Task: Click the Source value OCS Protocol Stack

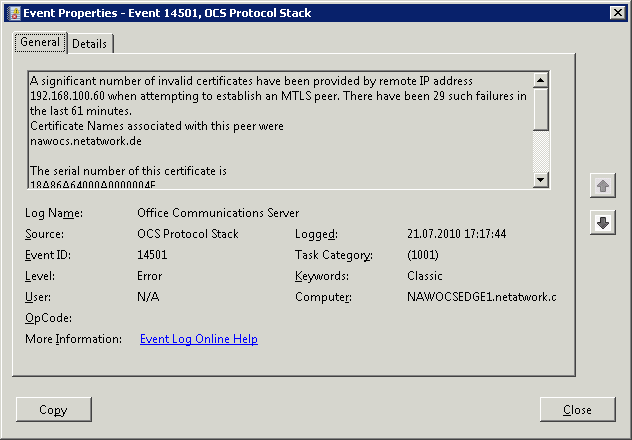Action: click(188, 234)
